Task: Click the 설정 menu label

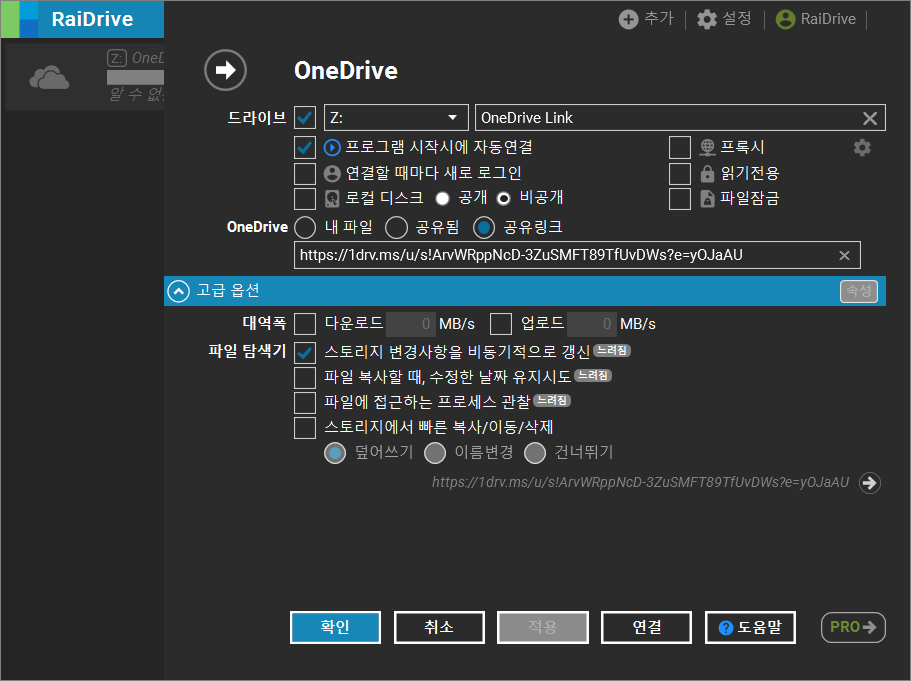Action: (737, 19)
